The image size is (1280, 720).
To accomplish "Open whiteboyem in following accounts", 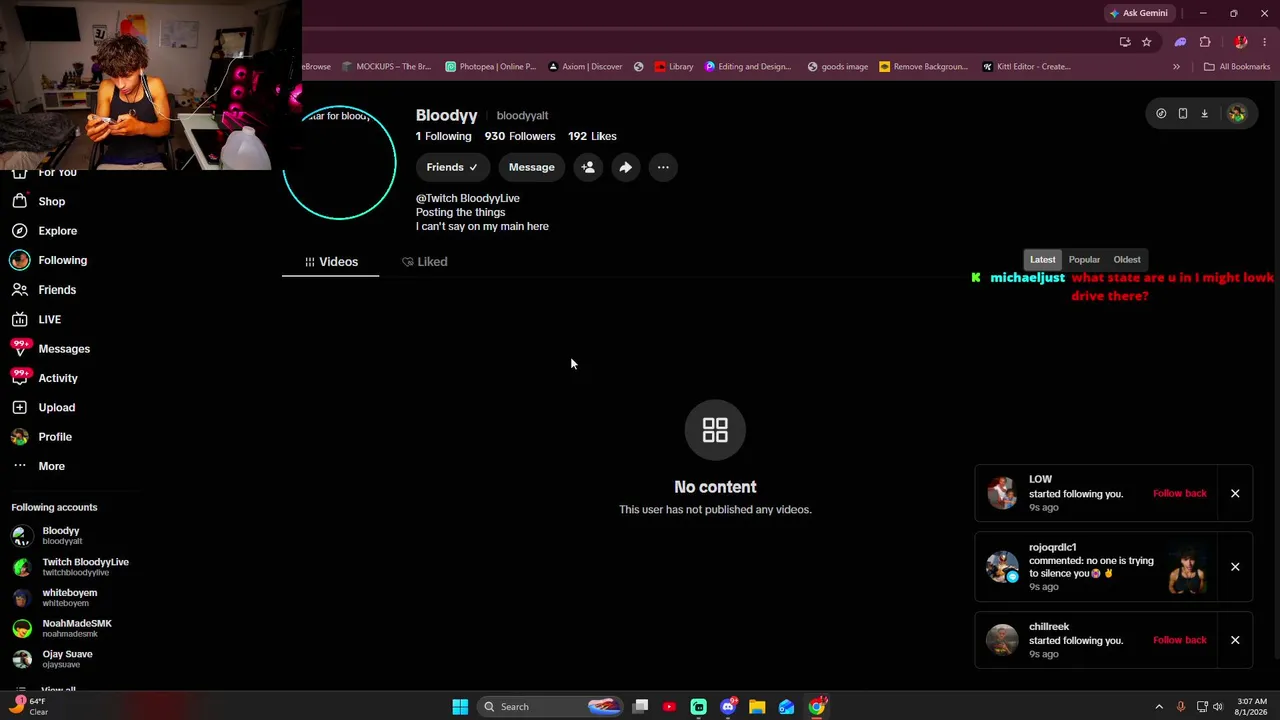I will click(x=55, y=598).
